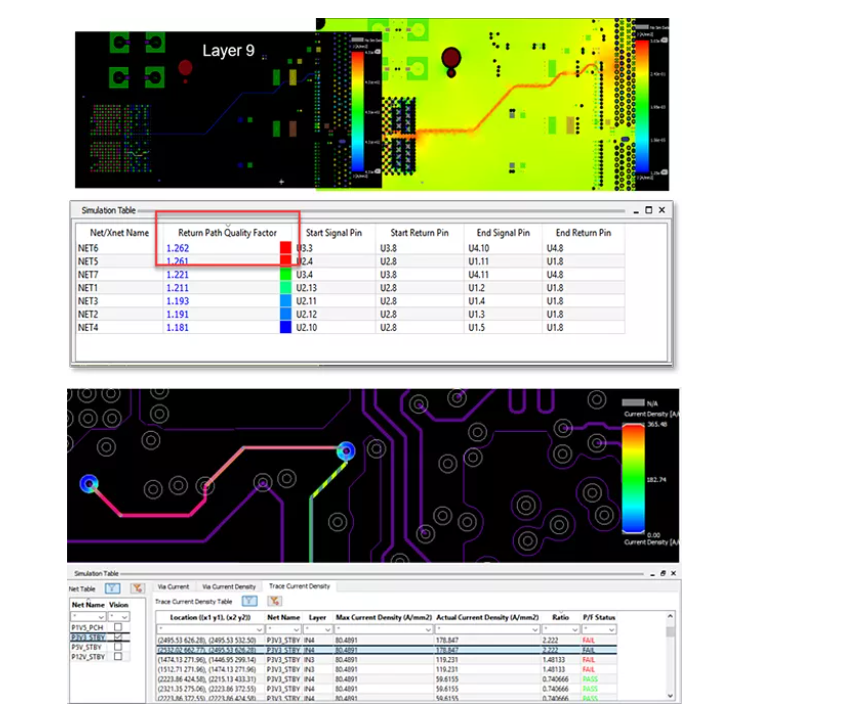Click the Trace Current Density Table clear-filter icon

coord(276,601)
